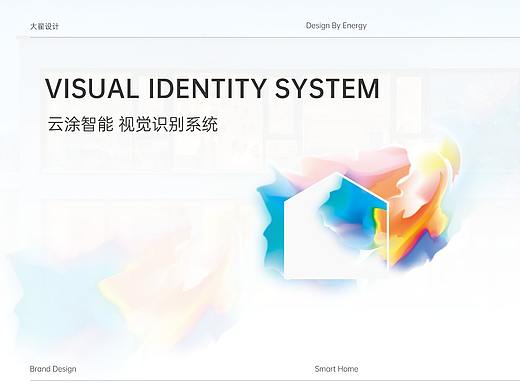Click the 'Brand Design' footer text
Screen dimensions: 520x390
[53, 369]
